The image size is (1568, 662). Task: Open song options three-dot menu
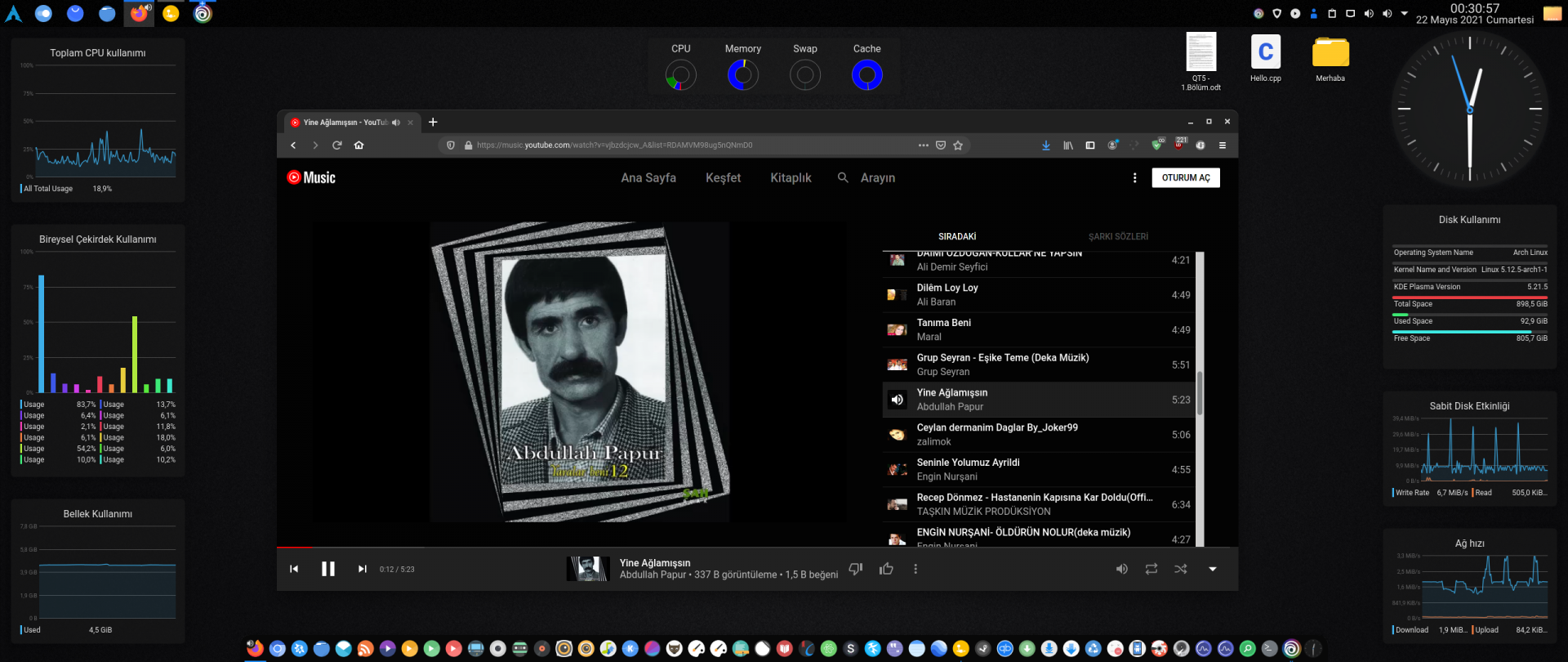pos(915,569)
